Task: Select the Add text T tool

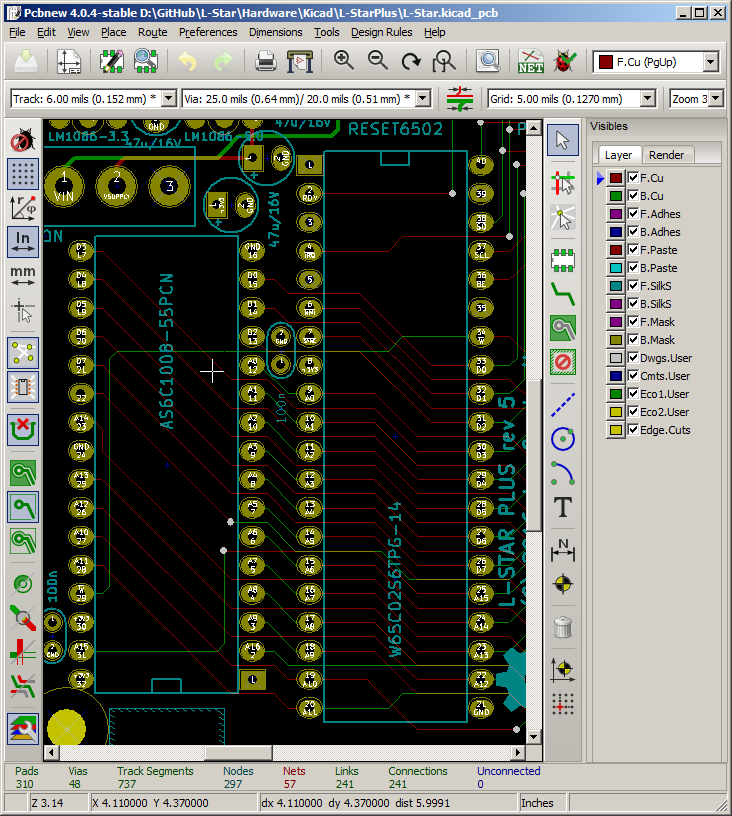Action: pos(563,507)
